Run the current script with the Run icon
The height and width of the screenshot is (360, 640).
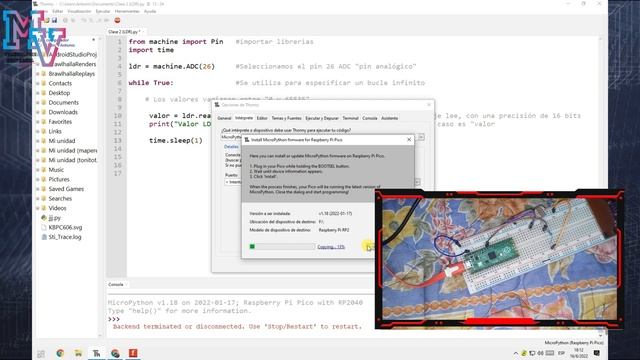(x=66, y=20)
